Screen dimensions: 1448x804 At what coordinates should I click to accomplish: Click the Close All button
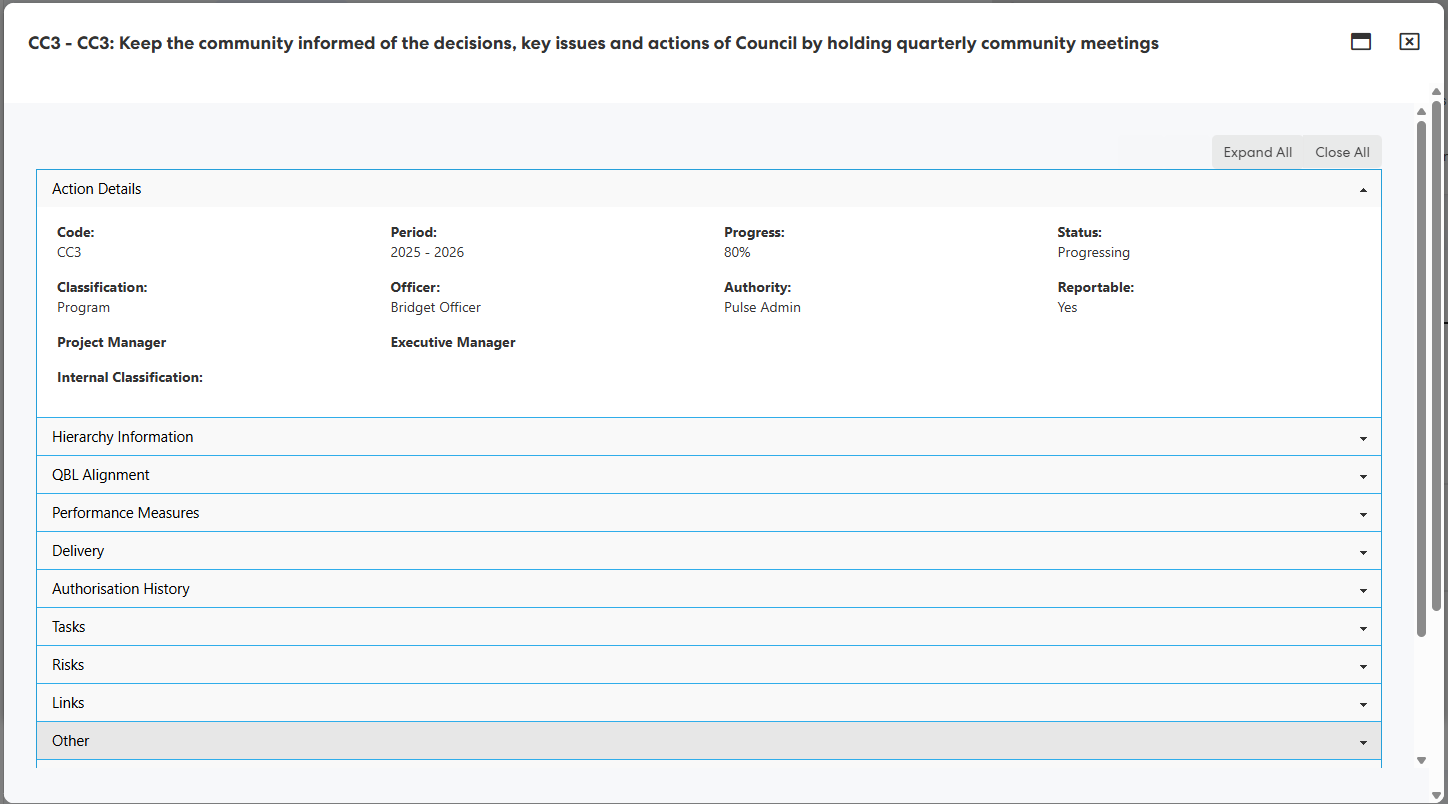[1342, 152]
